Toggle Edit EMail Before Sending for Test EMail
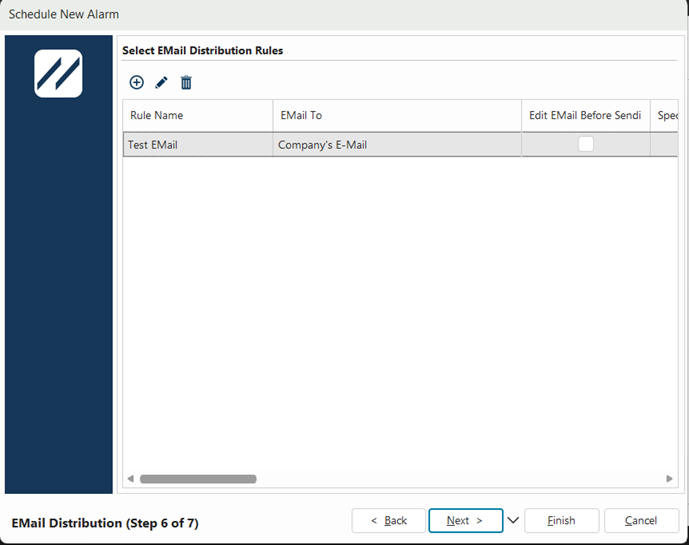 point(586,144)
